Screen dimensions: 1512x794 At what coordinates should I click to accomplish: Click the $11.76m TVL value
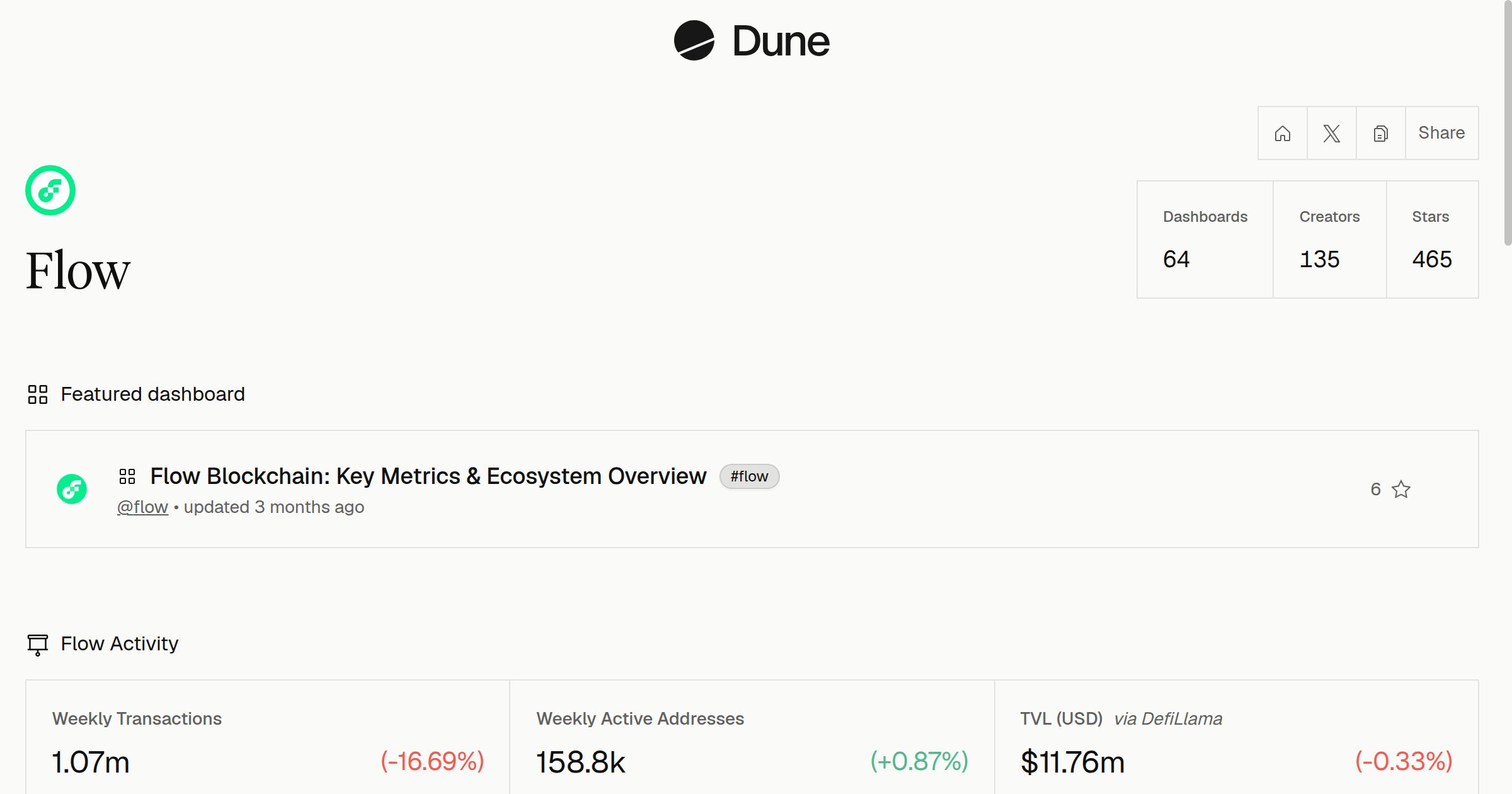(x=1072, y=762)
